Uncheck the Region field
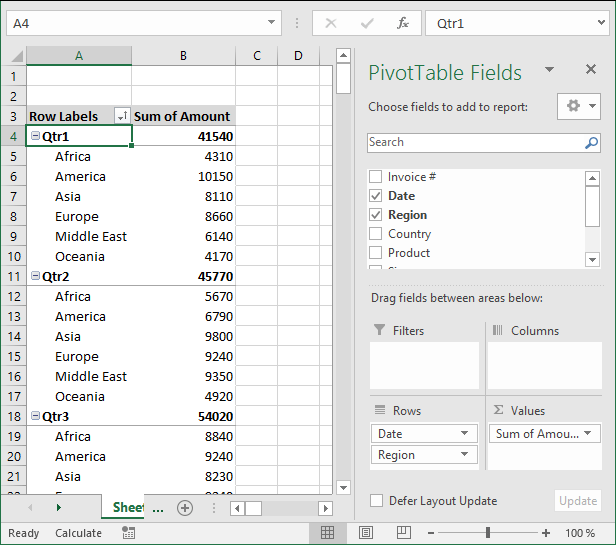Viewport: 616px width, 545px height. click(x=376, y=215)
